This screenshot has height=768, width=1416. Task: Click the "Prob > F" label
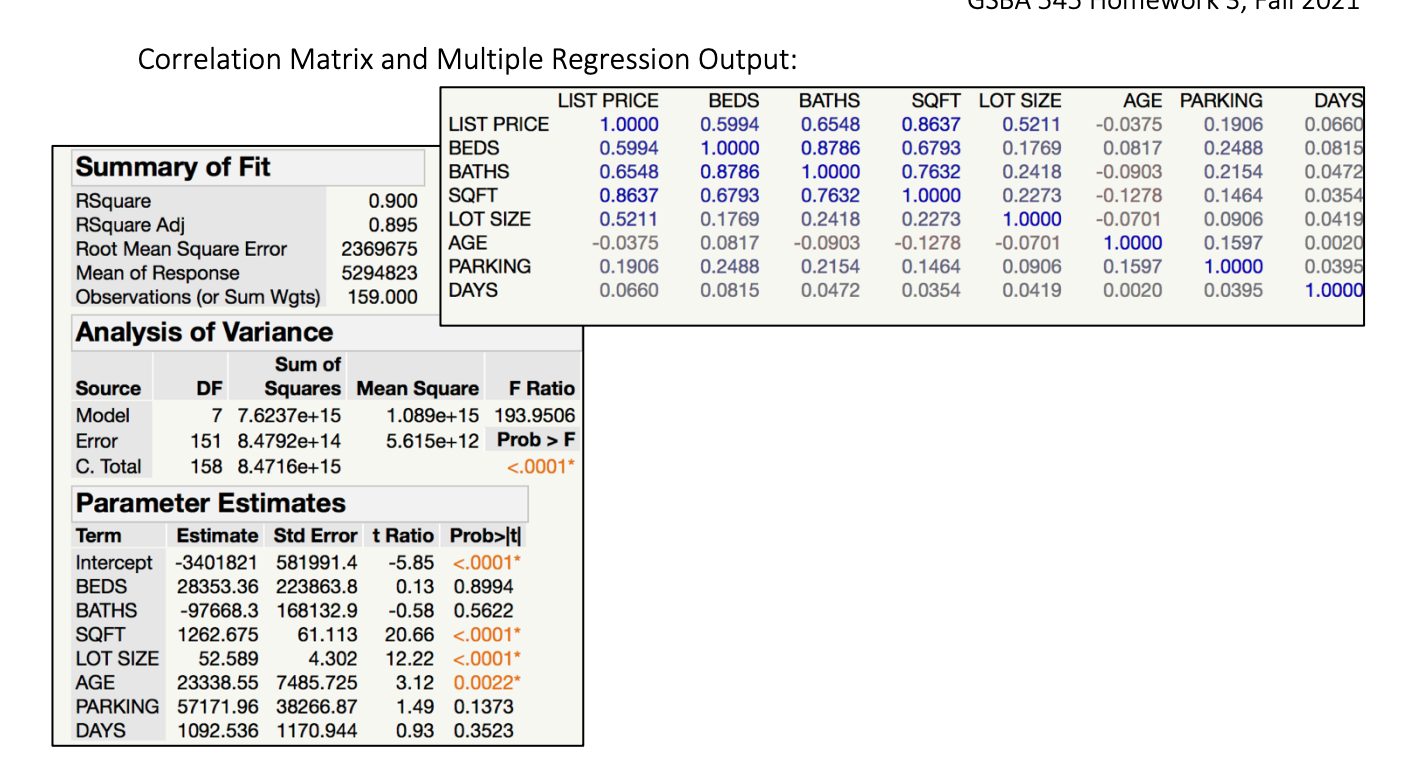click(535, 440)
